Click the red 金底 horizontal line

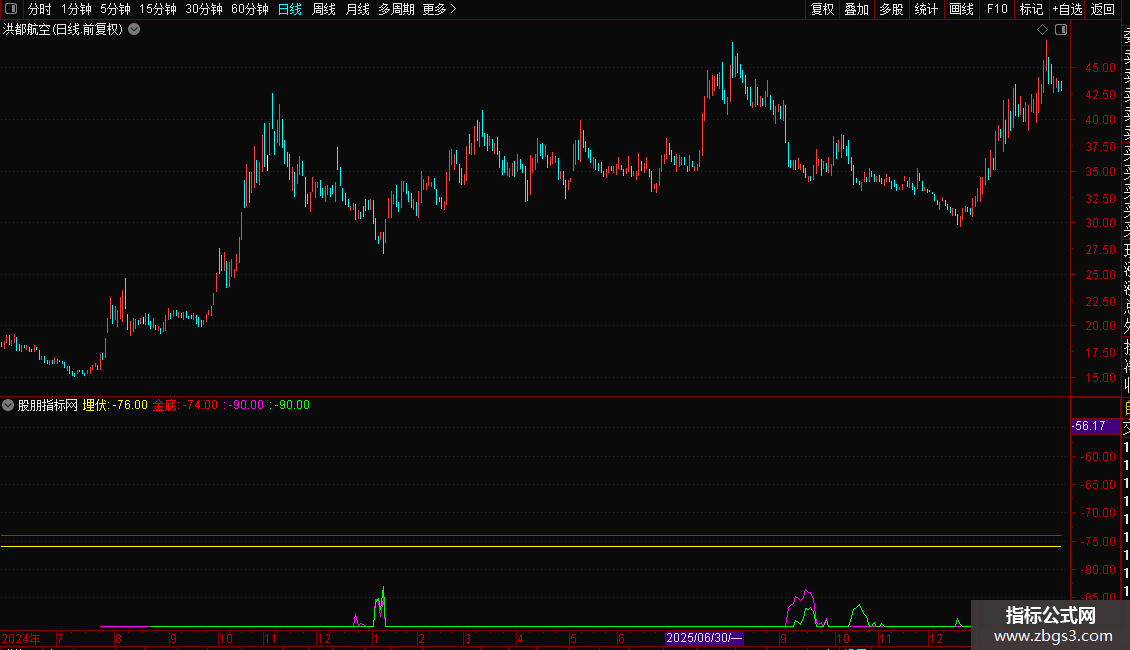tap(530, 535)
